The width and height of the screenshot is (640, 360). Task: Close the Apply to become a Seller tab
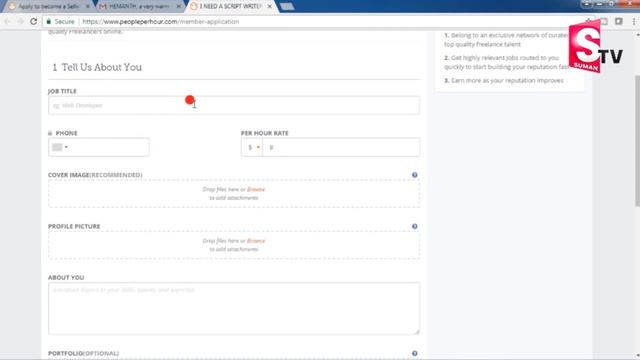click(x=87, y=7)
